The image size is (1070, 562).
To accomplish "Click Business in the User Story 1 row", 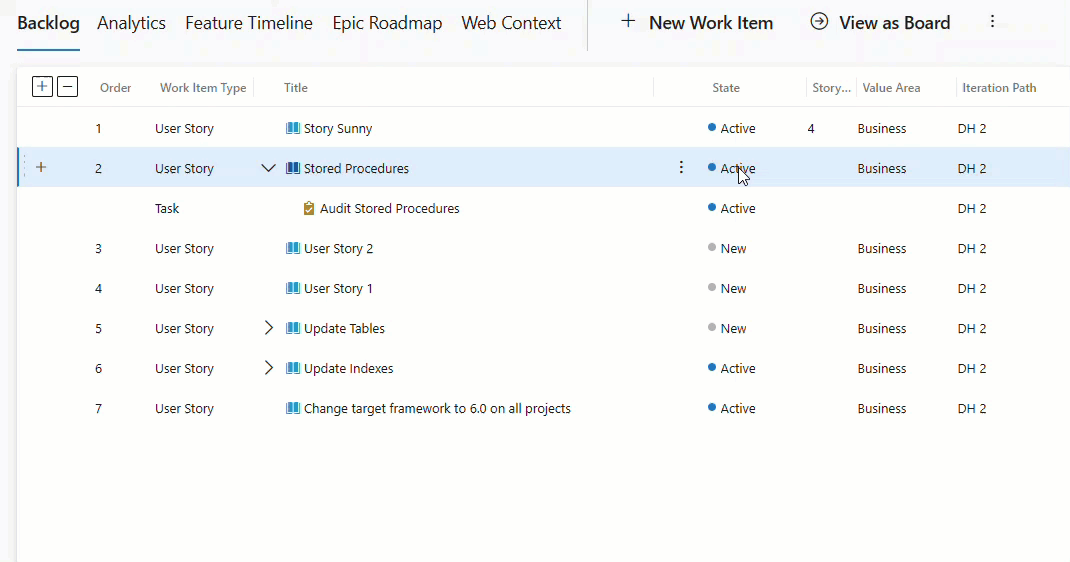I will tap(882, 289).
